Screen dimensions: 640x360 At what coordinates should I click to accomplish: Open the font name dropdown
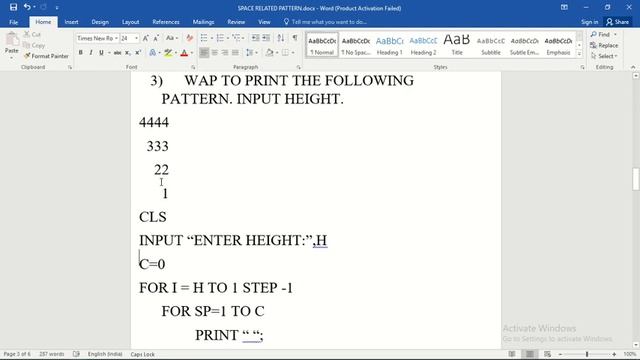[116, 38]
